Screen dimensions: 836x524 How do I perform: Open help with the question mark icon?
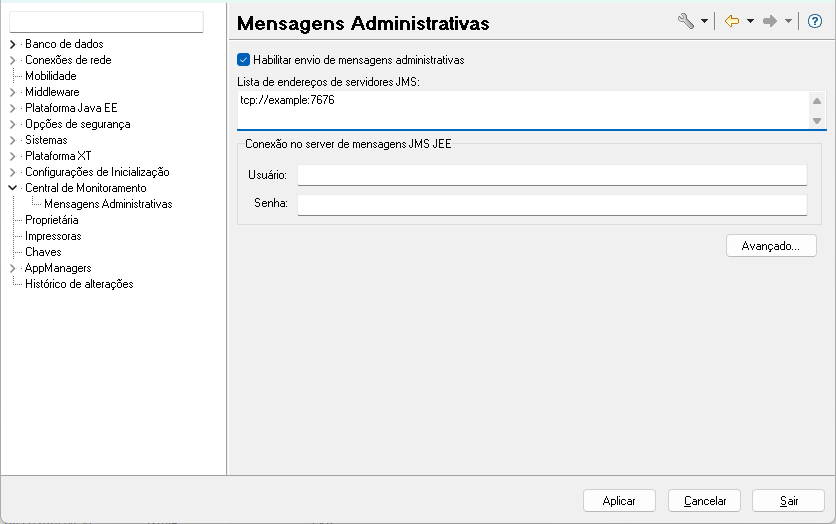point(814,21)
